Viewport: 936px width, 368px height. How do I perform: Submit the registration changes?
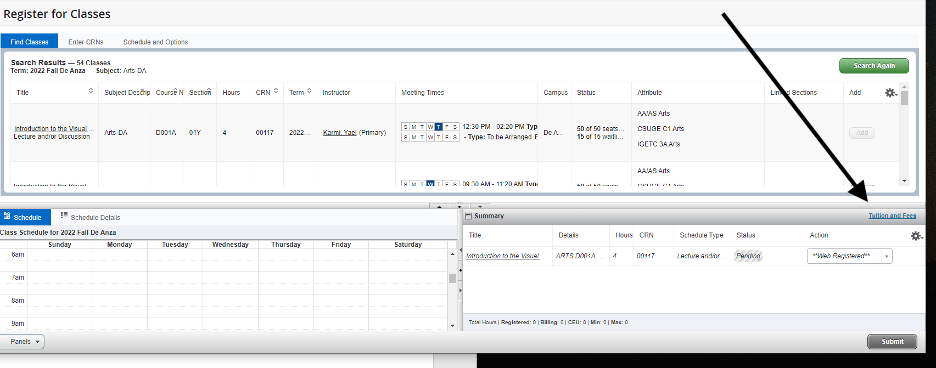coord(892,342)
